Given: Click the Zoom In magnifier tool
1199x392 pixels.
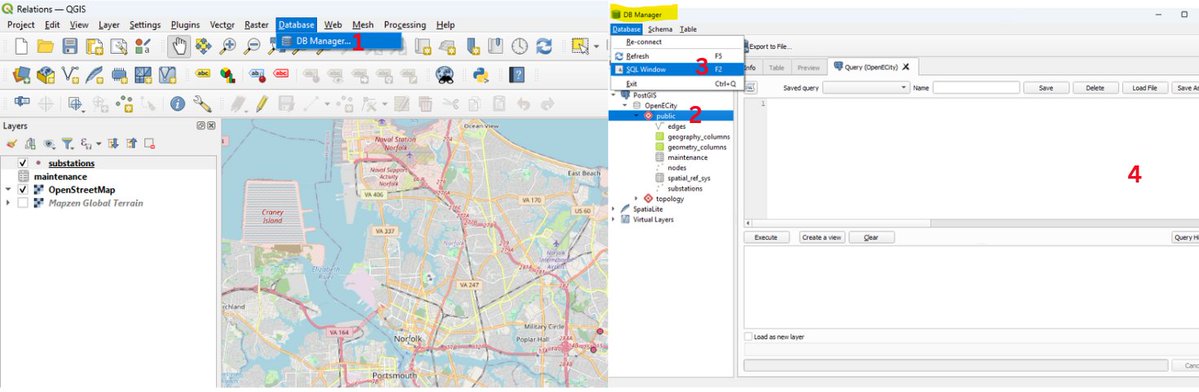Looking at the screenshot, I should click(x=228, y=46).
